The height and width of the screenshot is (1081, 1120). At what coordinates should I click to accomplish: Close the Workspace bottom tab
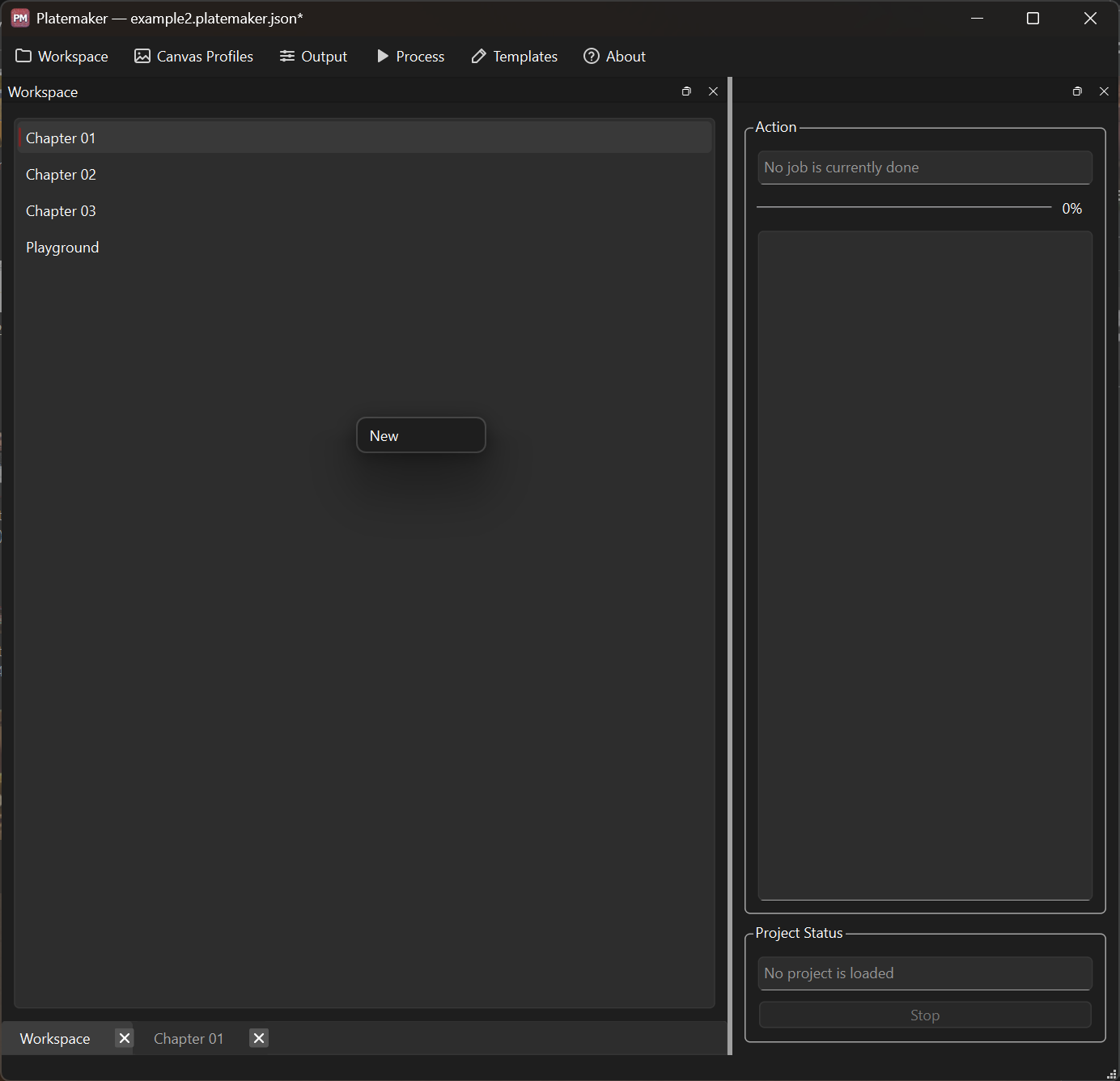tap(124, 1038)
